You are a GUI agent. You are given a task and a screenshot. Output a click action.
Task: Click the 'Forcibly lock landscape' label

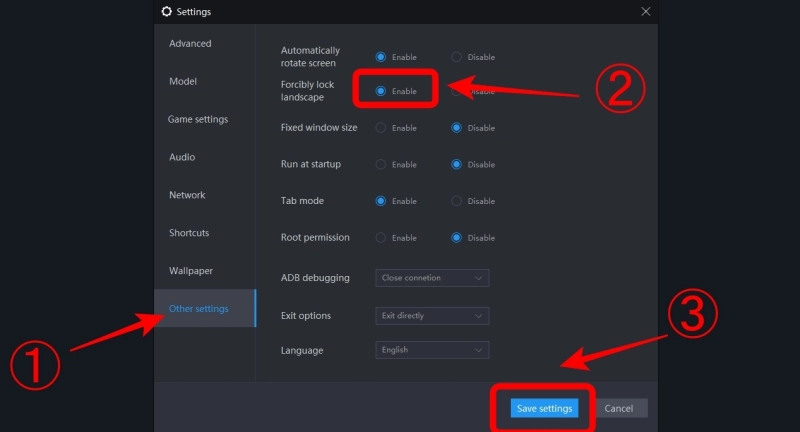[308, 91]
